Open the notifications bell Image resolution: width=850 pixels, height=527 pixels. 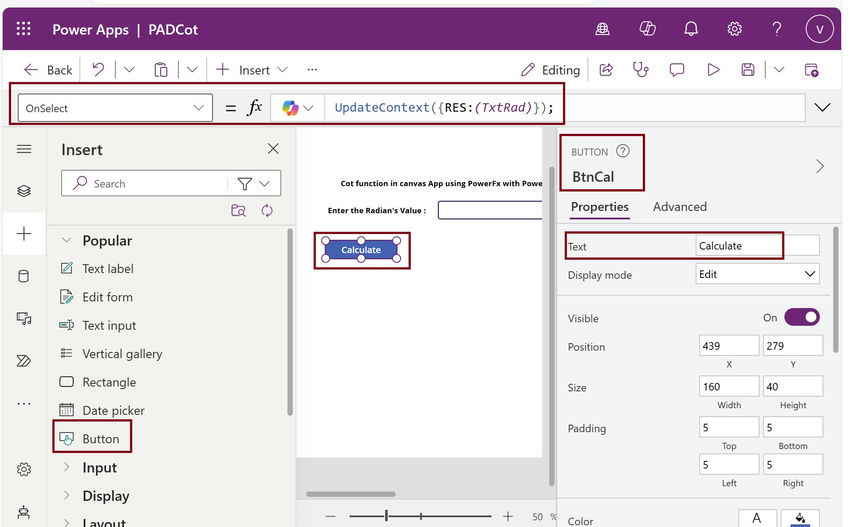pos(691,29)
